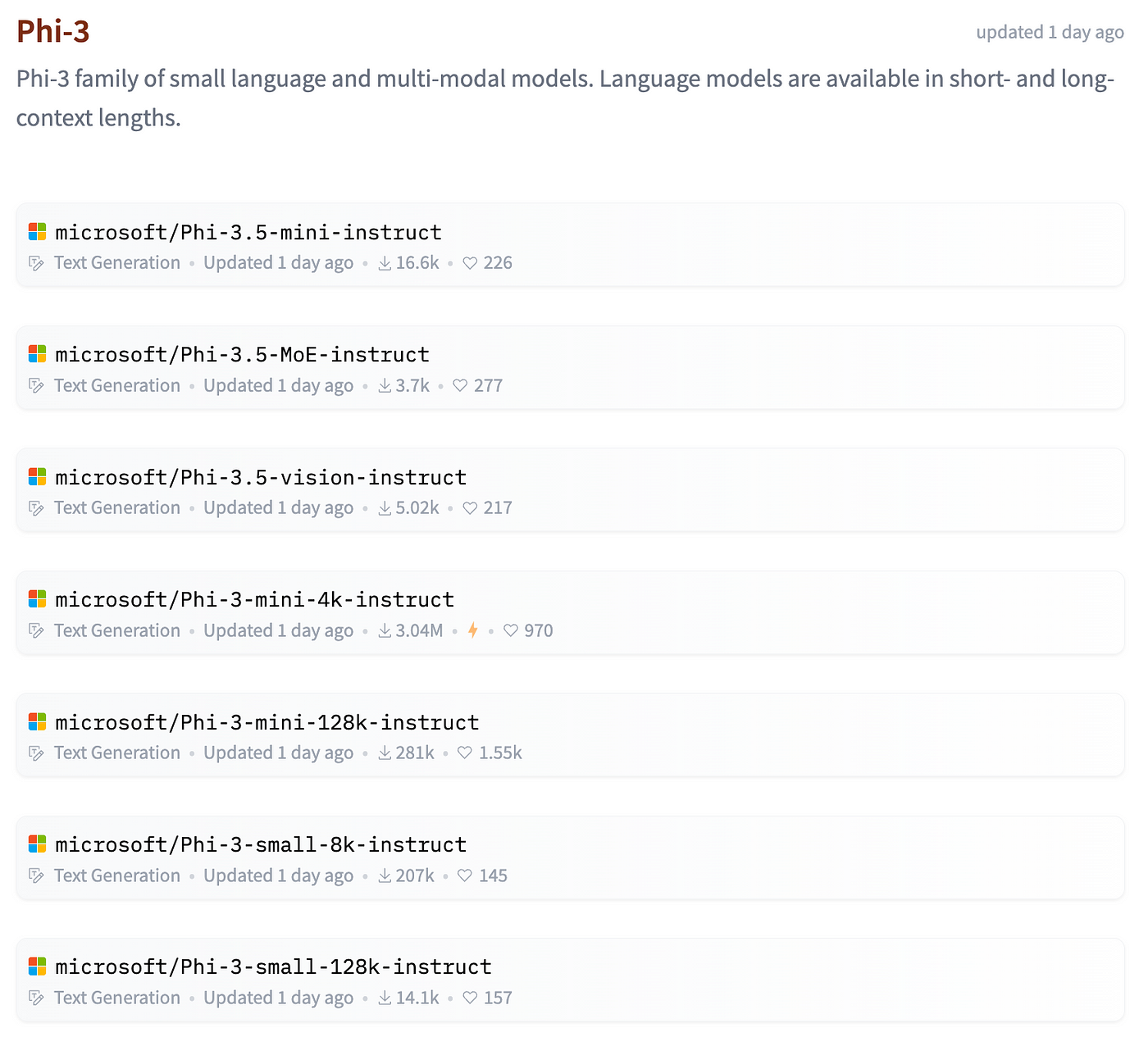
Task: Open microsoft/Phi-3-small-128k-instruct model
Action: 274,966
